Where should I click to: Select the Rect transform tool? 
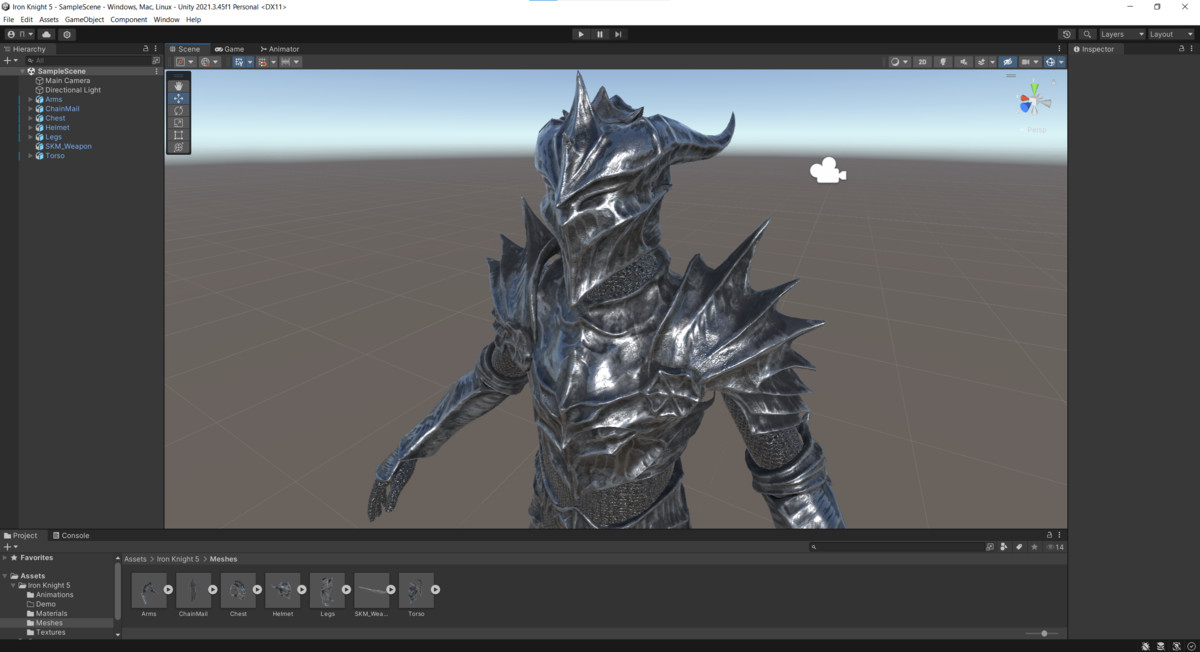(x=179, y=135)
